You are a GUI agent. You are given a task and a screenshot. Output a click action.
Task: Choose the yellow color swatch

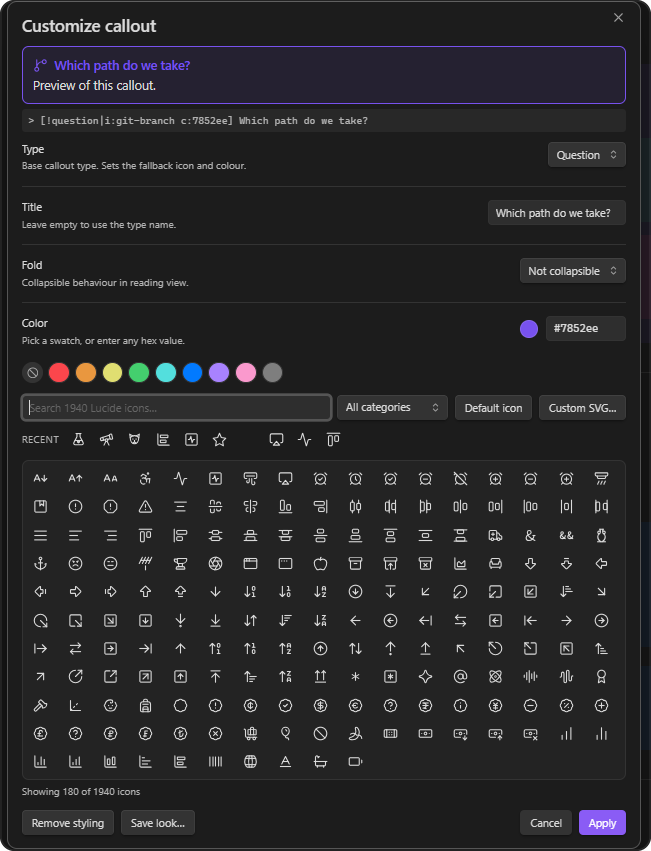(x=112, y=373)
